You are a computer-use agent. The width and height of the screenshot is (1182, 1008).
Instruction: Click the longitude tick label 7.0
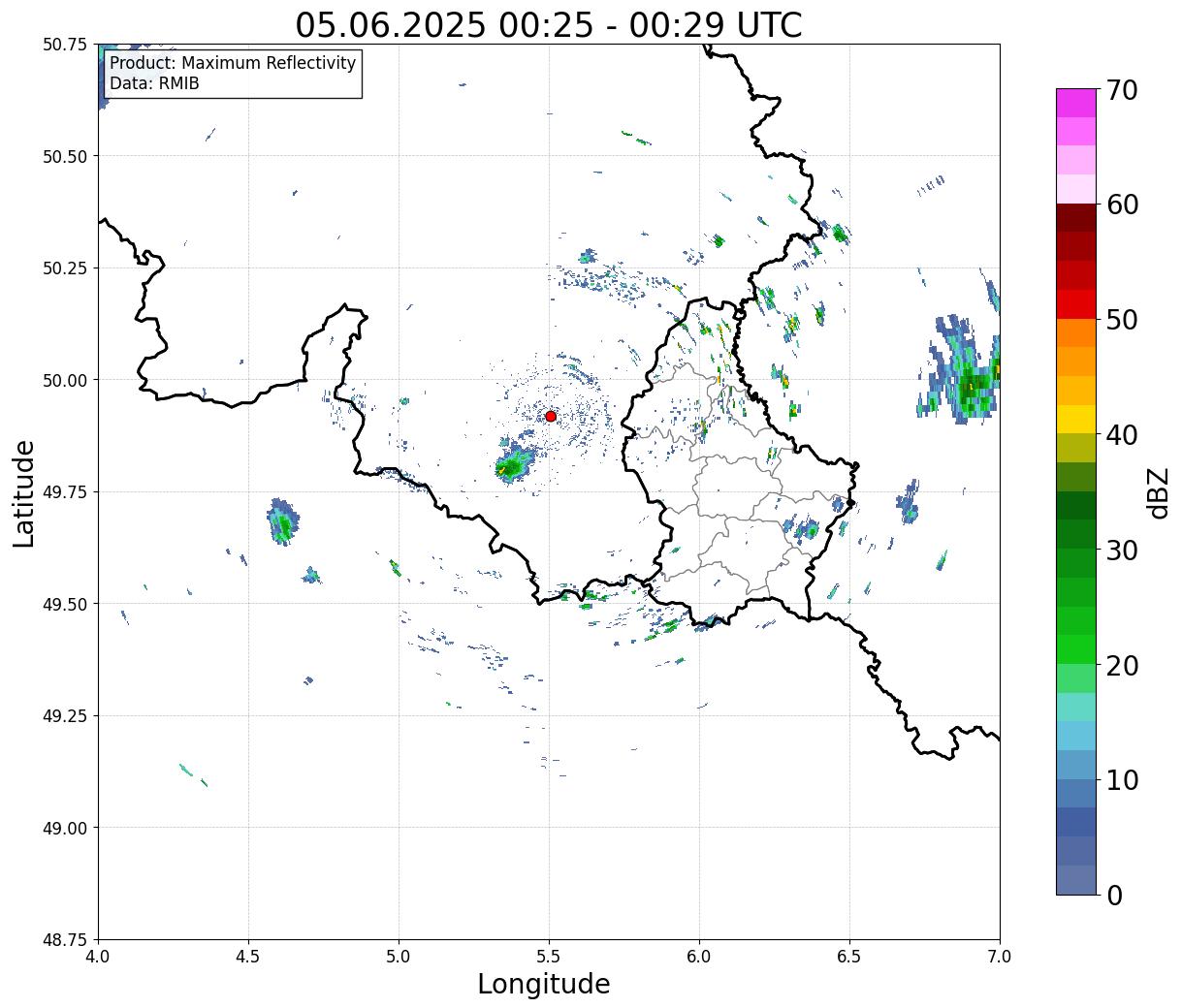1000,956
